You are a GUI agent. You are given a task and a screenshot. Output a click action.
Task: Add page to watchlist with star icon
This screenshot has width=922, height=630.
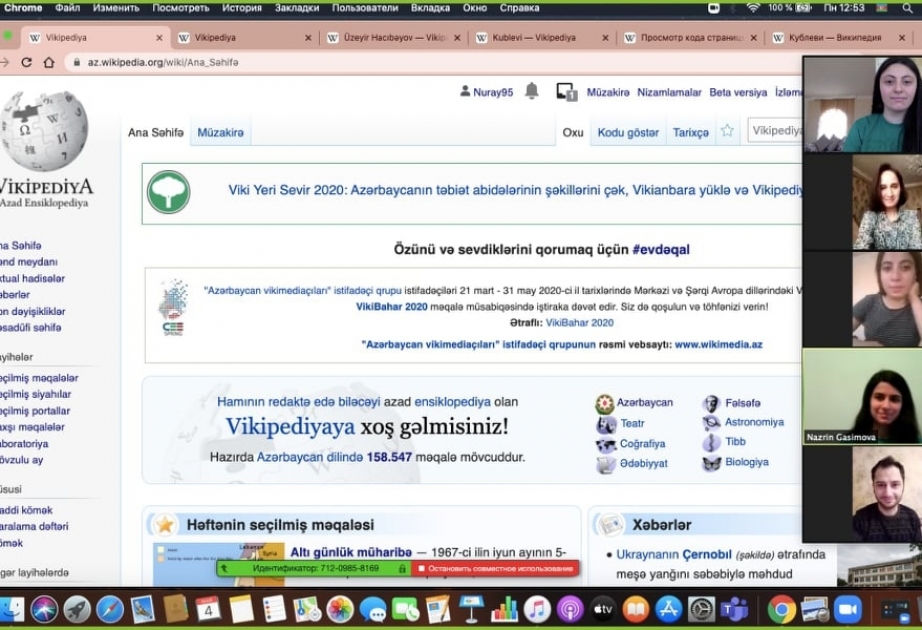tap(727, 131)
